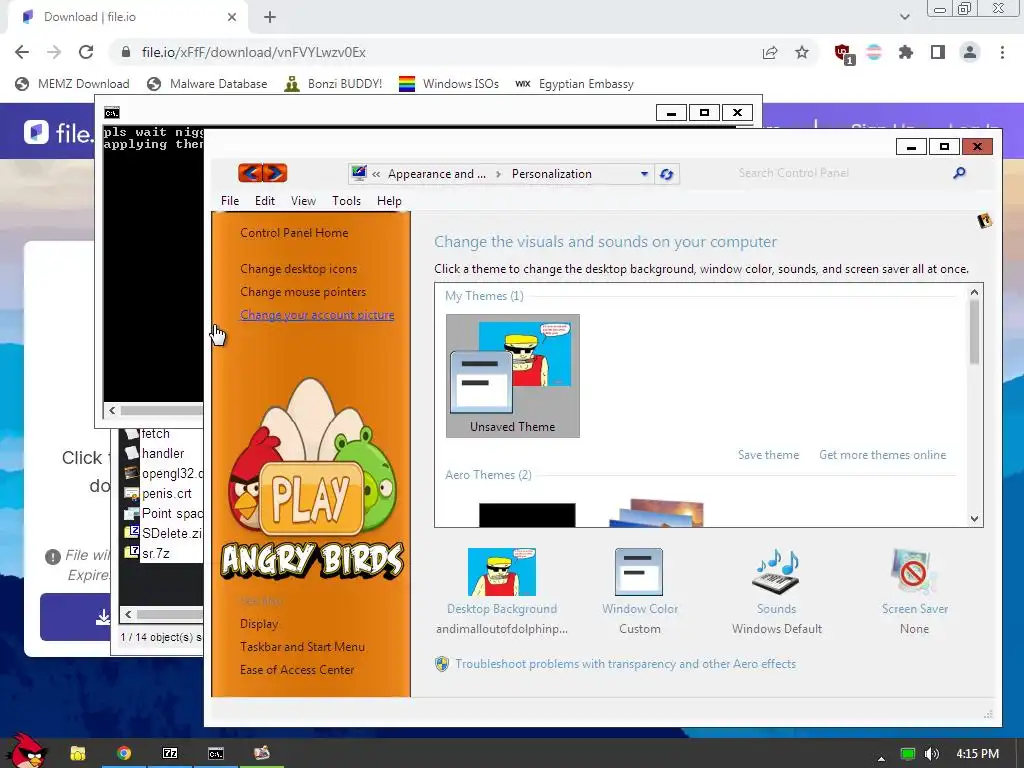This screenshot has height=768, width=1024.
Task: Open the Display link in sidebar
Action: pyautogui.click(x=259, y=624)
